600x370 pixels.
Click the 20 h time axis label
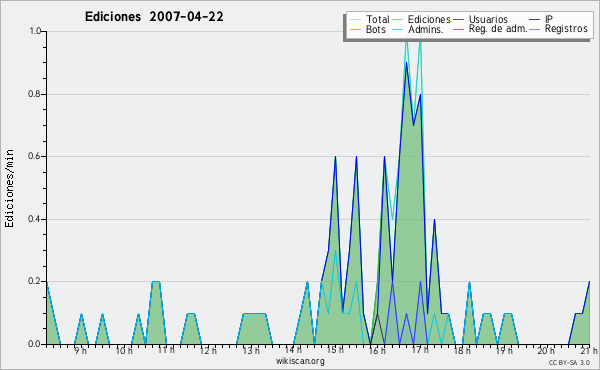pos(546,350)
